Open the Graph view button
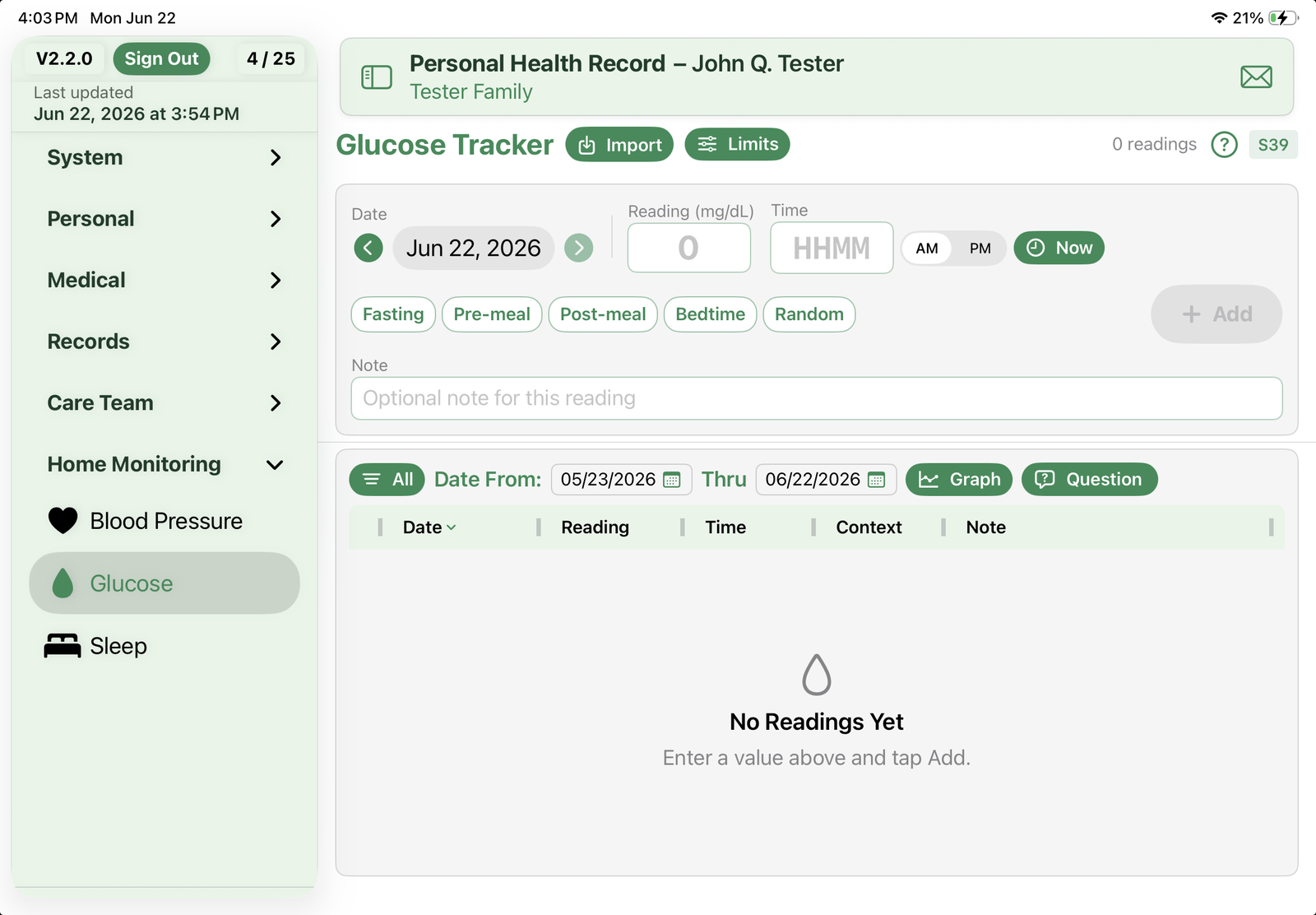The image size is (1316, 915). [x=959, y=480]
